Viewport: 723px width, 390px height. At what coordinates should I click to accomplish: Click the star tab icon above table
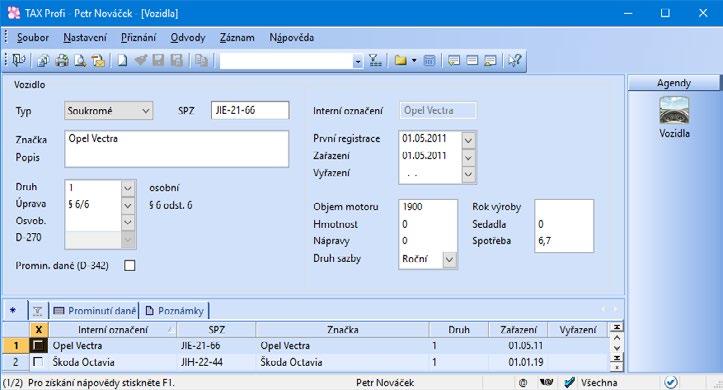click(x=13, y=311)
